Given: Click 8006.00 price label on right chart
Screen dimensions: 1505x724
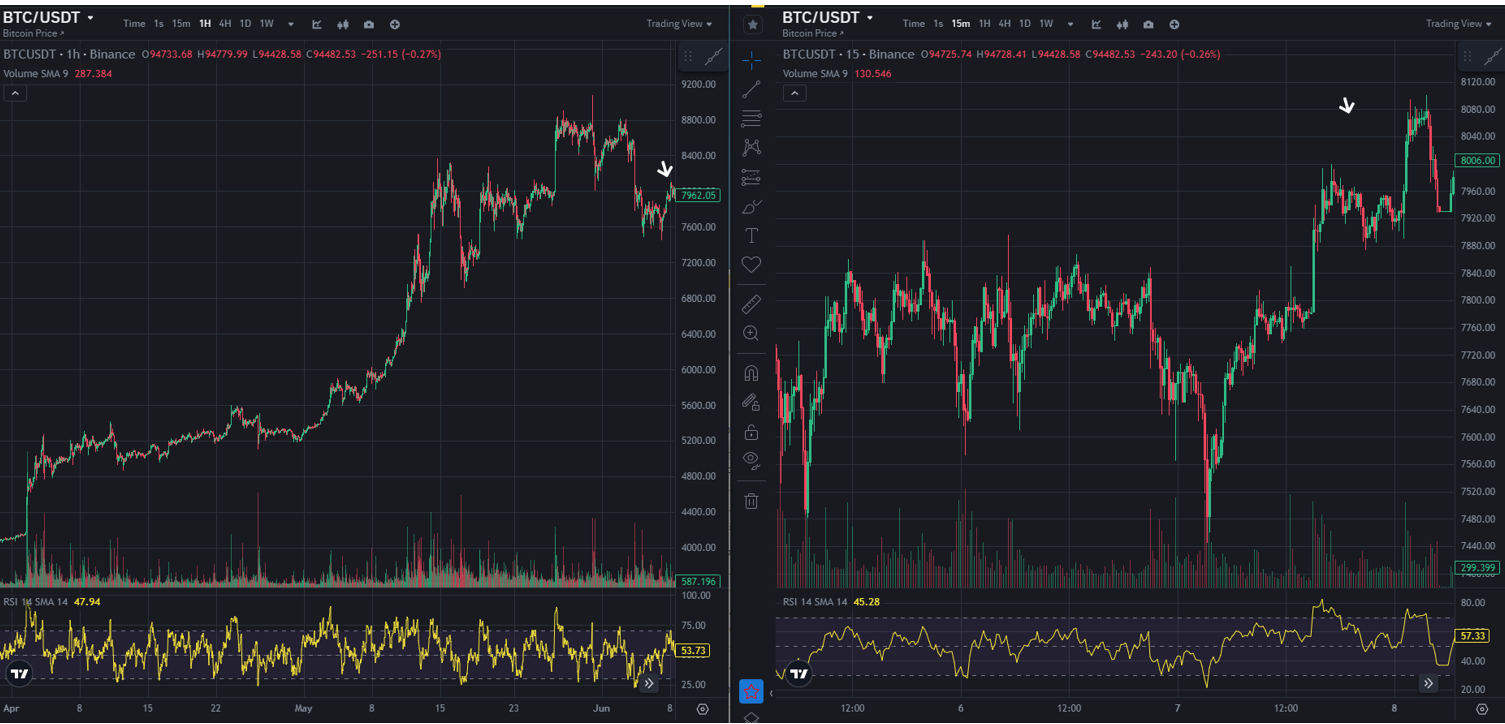Looking at the screenshot, I should (1478, 160).
